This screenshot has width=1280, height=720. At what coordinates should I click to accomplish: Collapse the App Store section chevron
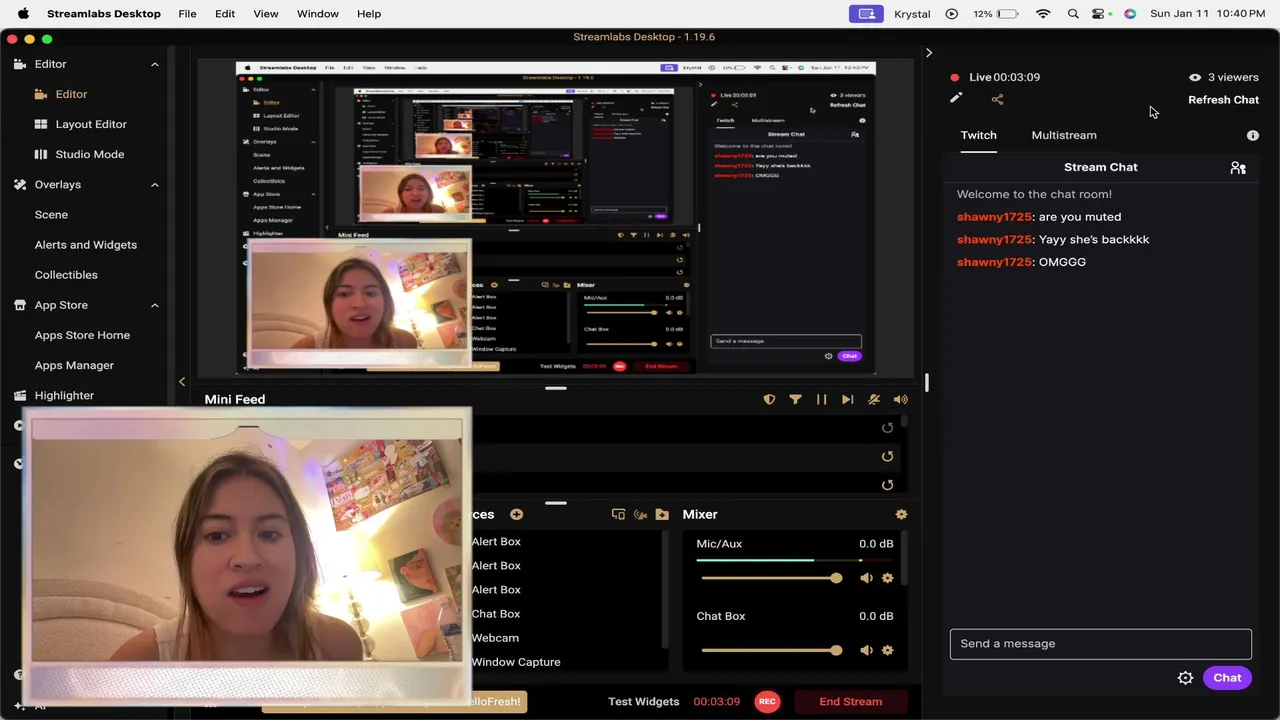[155, 305]
